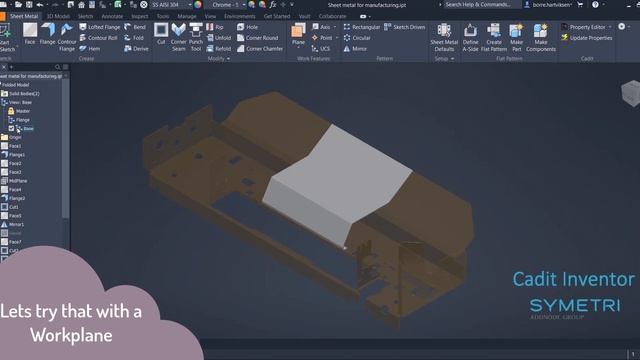Toggle the Base view checkbox
The height and width of the screenshot is (360, 640).
coord(11,128)
